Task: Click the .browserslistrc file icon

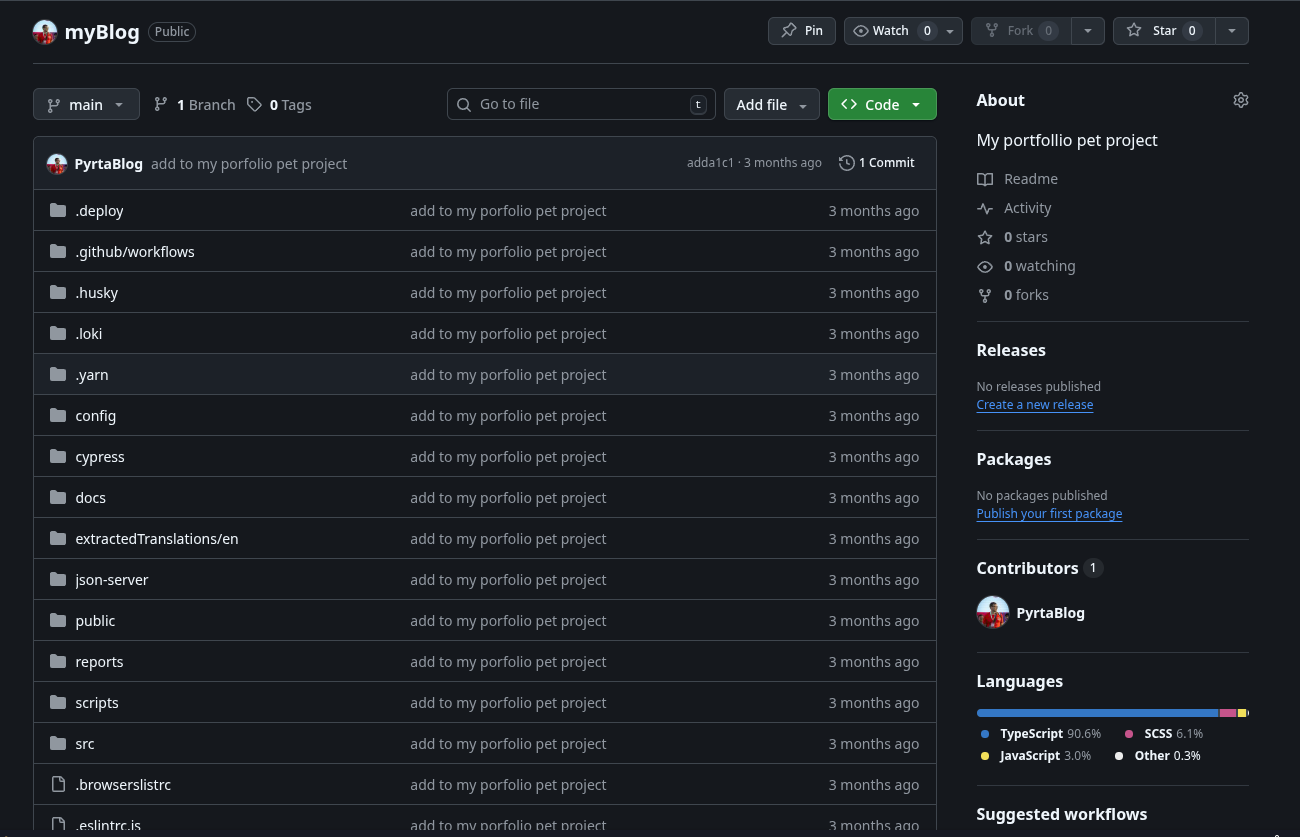Action: (x=58, y=785)
